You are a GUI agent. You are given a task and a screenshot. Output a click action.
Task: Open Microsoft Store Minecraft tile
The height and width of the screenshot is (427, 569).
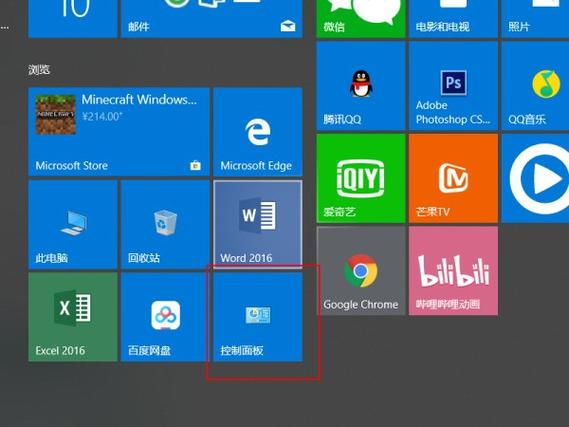pyautogui.click(x=119, y=132)
